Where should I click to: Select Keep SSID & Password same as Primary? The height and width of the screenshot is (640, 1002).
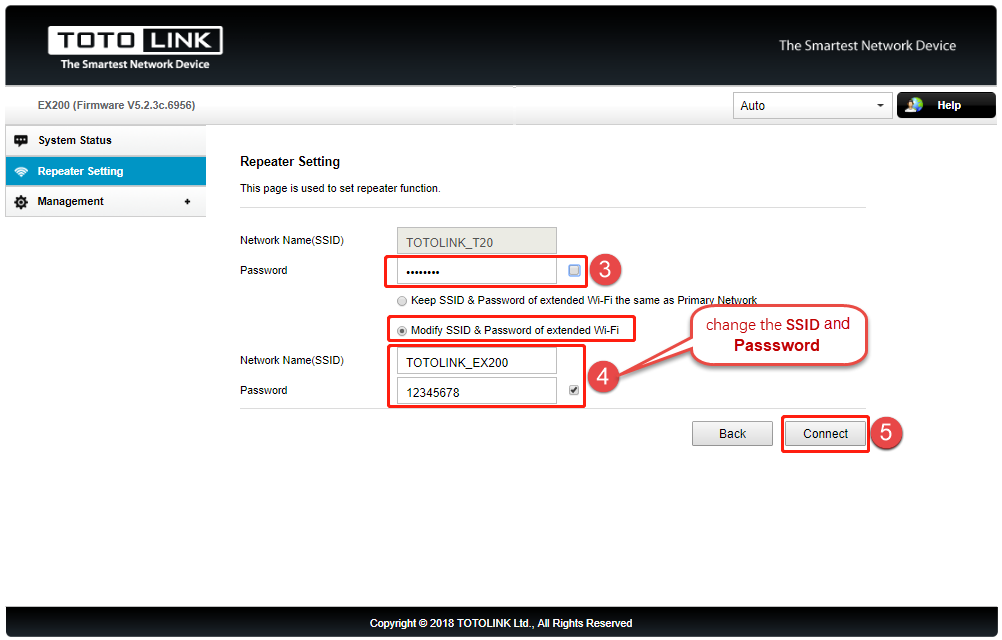(402, 301)
